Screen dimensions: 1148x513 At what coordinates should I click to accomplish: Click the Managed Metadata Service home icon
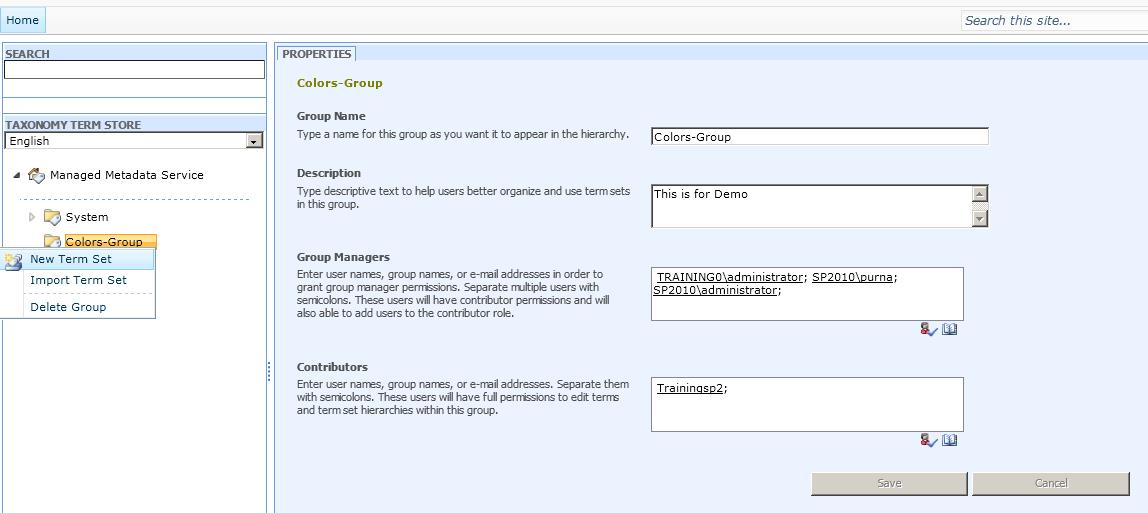pyautogui.click(x=36, y=176)
